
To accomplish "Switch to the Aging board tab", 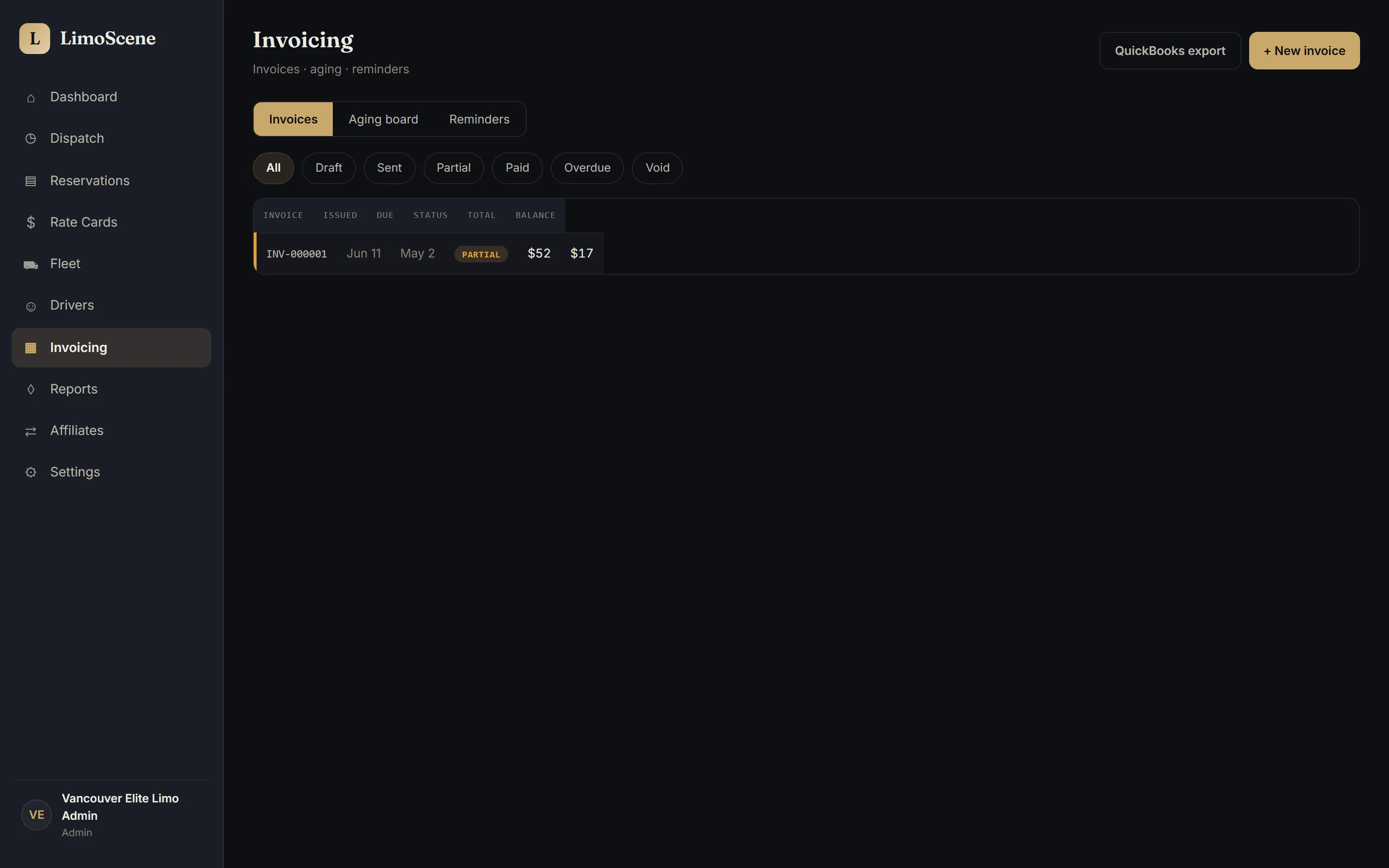I will click(x=383, y=120).
